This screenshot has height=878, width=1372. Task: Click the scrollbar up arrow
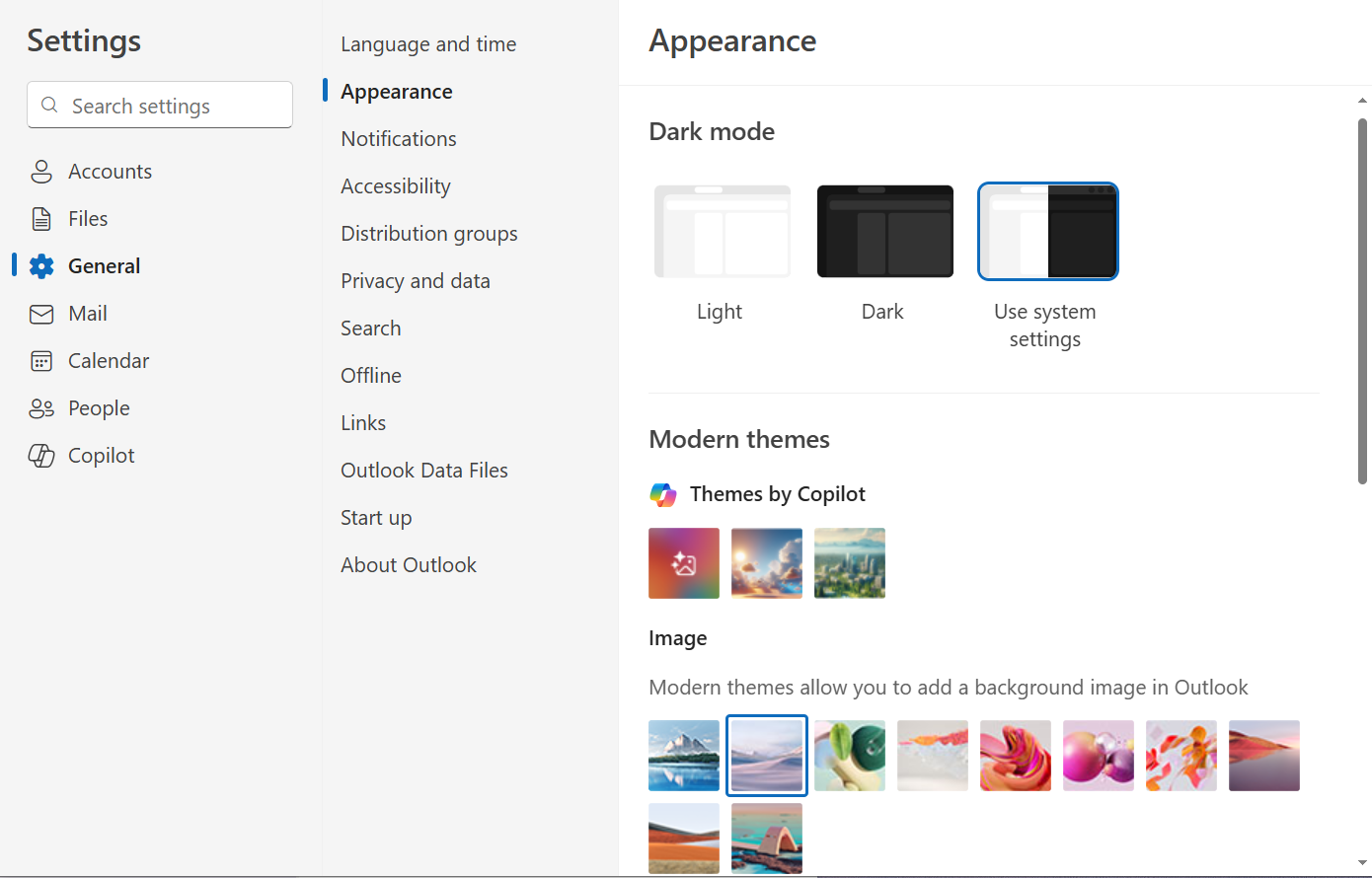[x=1362, y=100]
